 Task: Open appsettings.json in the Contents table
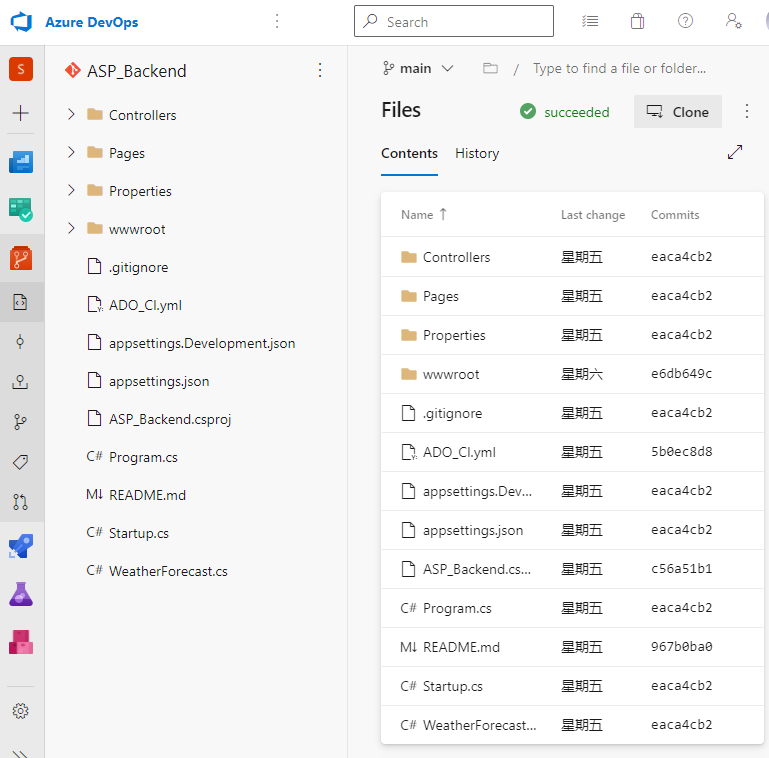coord(473,531)
